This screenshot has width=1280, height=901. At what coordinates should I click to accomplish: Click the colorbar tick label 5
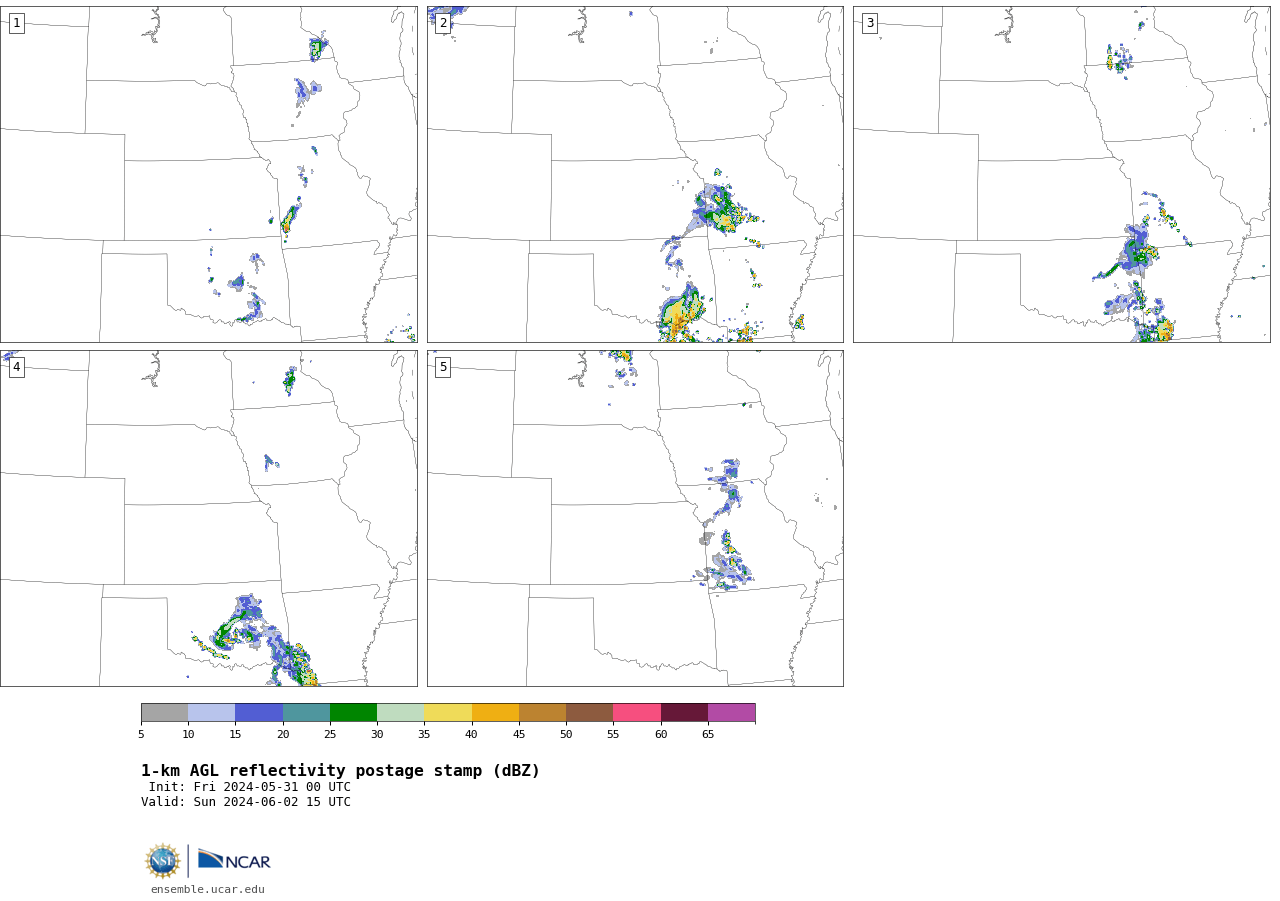point(141,735)
